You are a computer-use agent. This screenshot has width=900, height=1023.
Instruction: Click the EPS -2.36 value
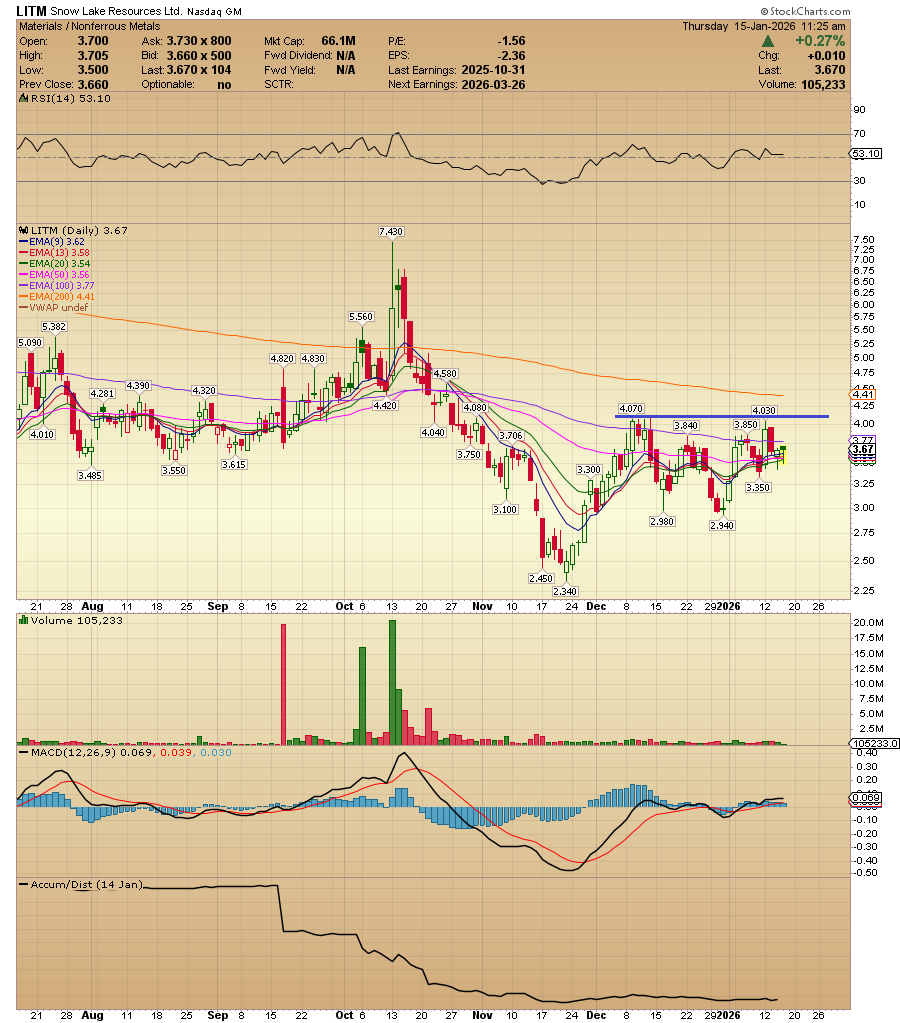click(511, 56)
